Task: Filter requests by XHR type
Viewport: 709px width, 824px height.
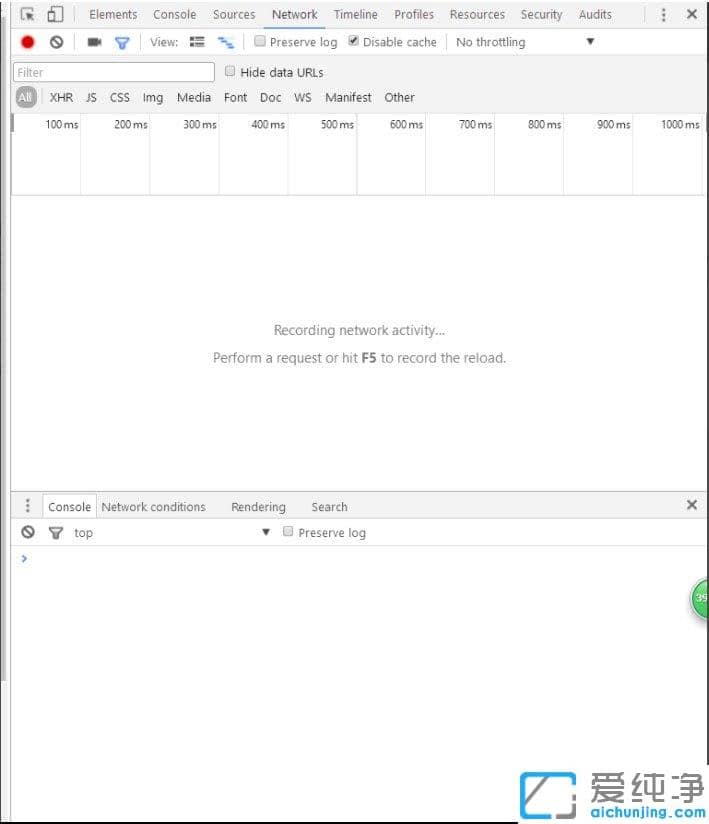Action: tap(61, 98)
